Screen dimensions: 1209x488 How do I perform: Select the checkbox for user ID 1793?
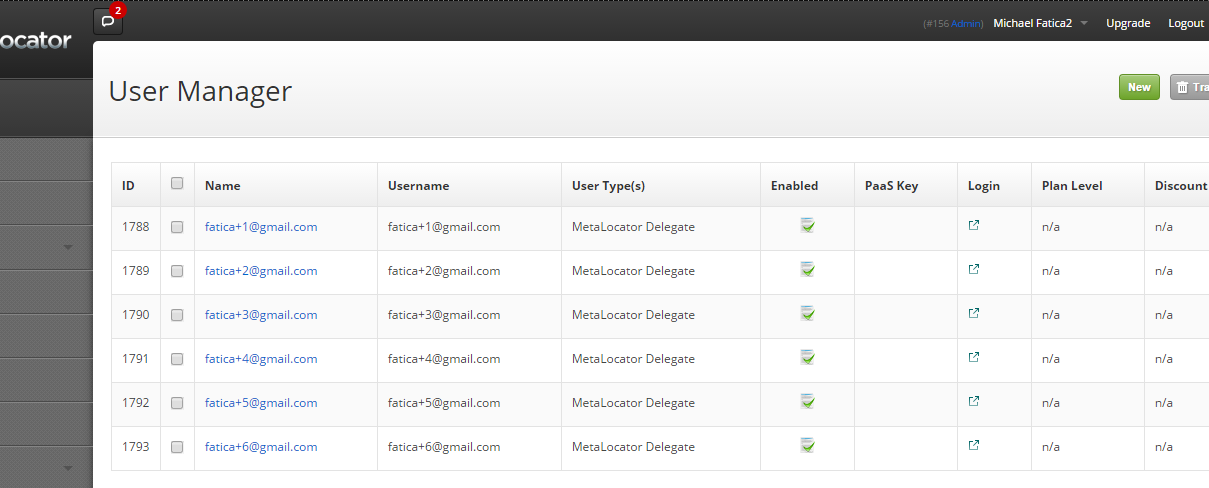point(177,447)
